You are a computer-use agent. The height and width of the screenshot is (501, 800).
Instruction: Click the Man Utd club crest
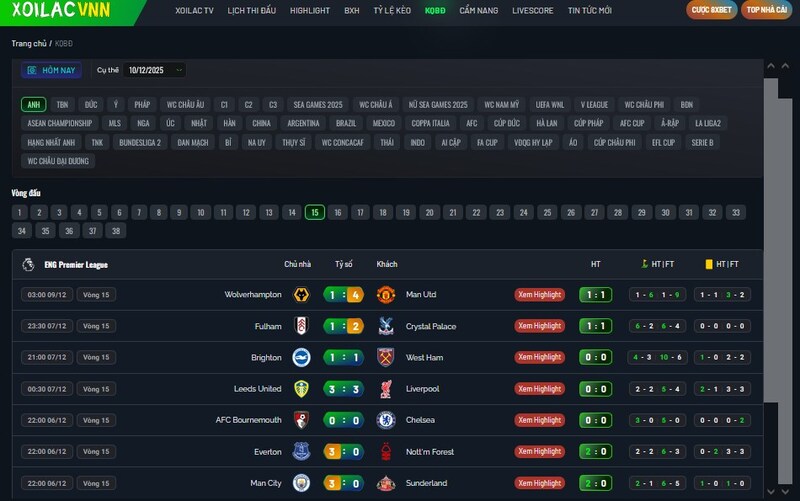(x=386, y=295)
